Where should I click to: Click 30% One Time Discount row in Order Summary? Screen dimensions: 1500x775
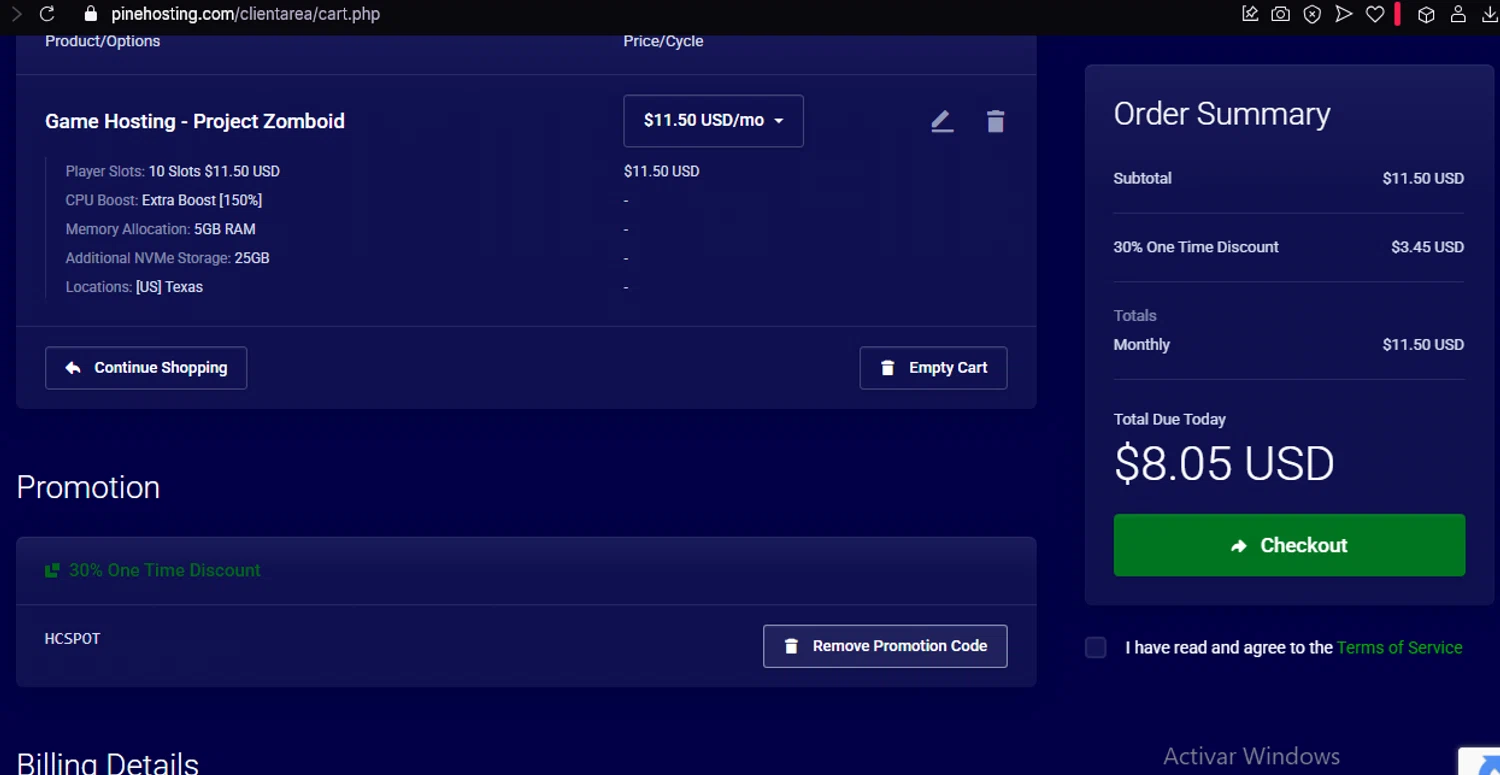1289,247
